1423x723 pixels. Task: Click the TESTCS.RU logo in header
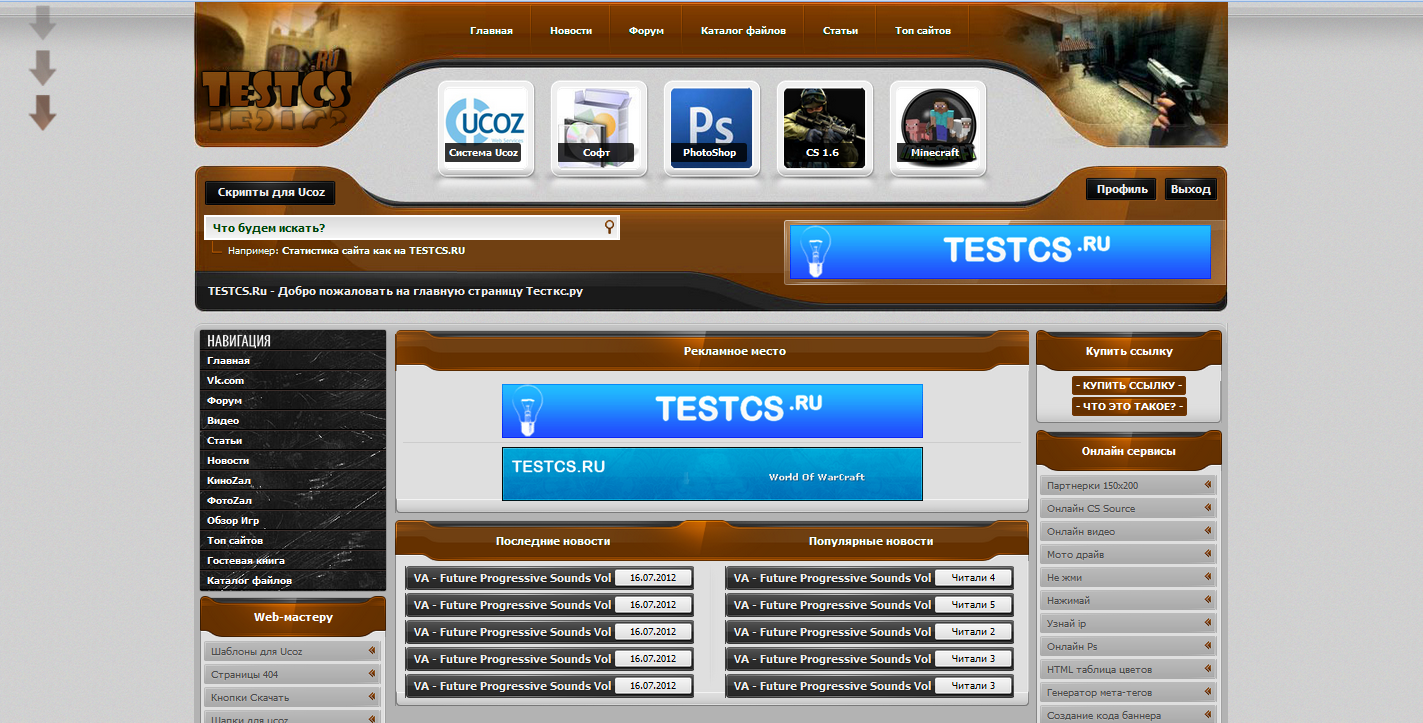[276, 90]
